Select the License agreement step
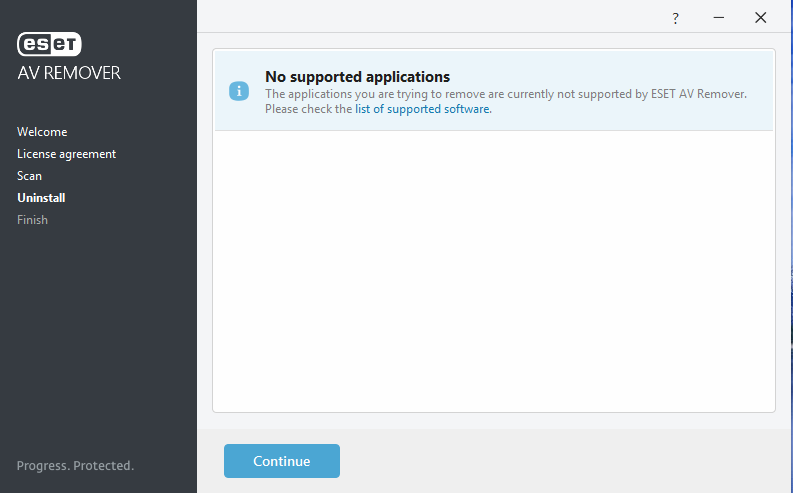 [x=66, y=154]
